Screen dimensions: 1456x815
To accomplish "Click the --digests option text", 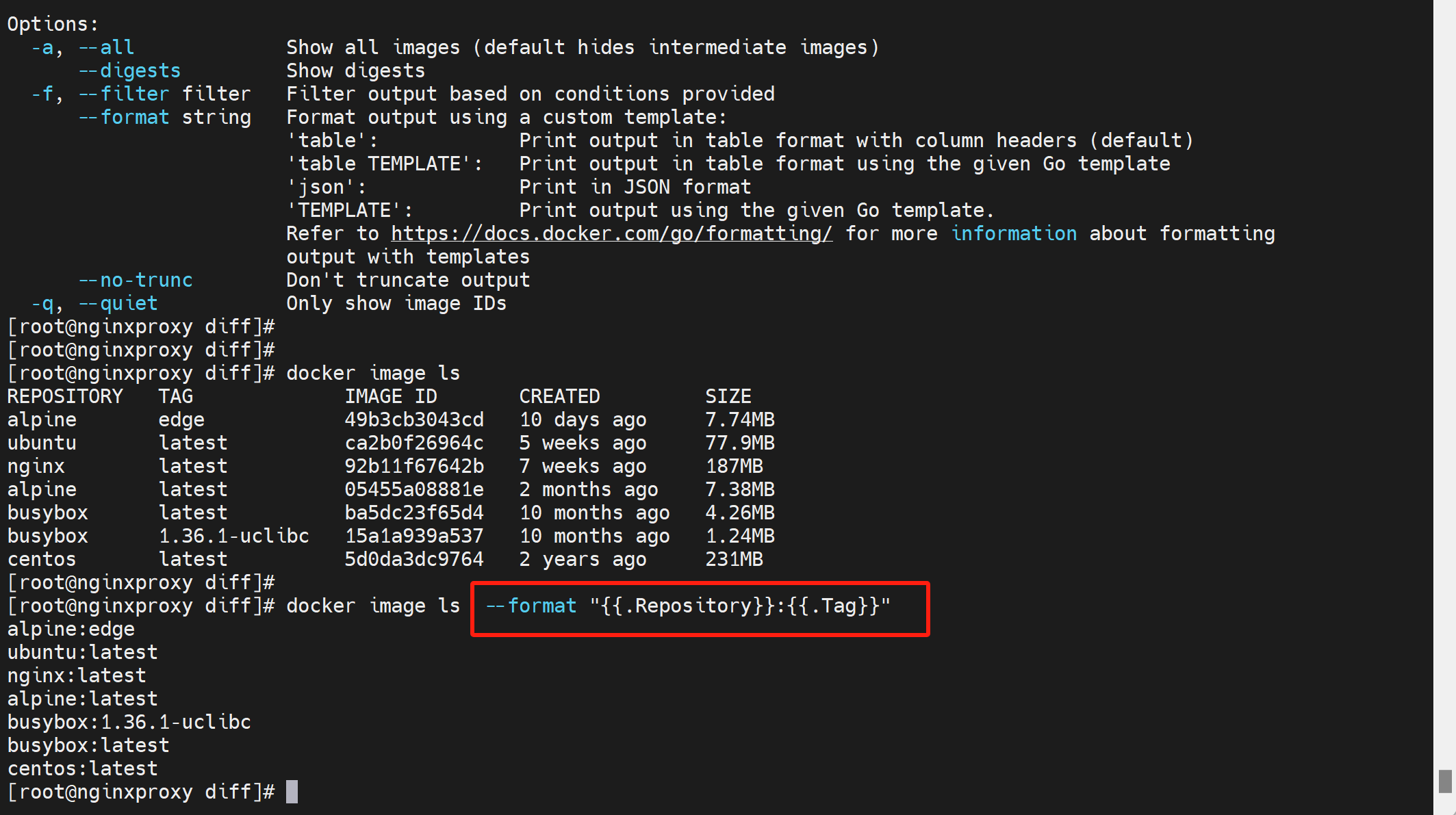I will point(129,71).
